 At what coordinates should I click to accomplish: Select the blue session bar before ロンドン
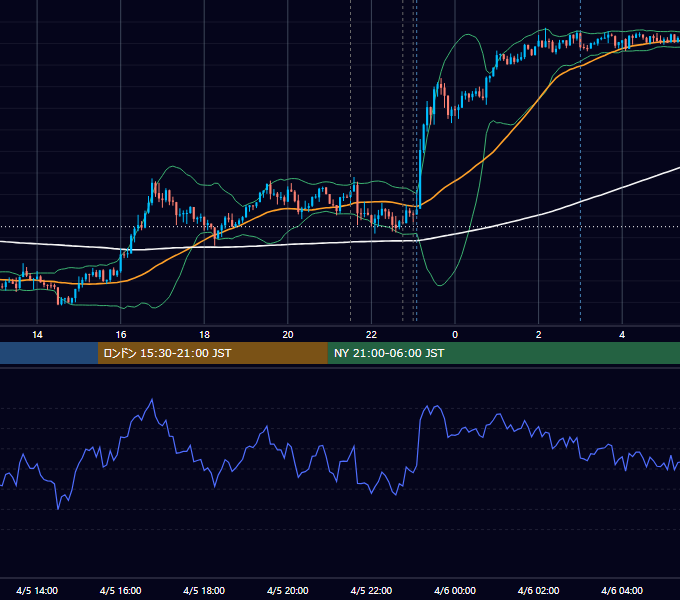49,353
